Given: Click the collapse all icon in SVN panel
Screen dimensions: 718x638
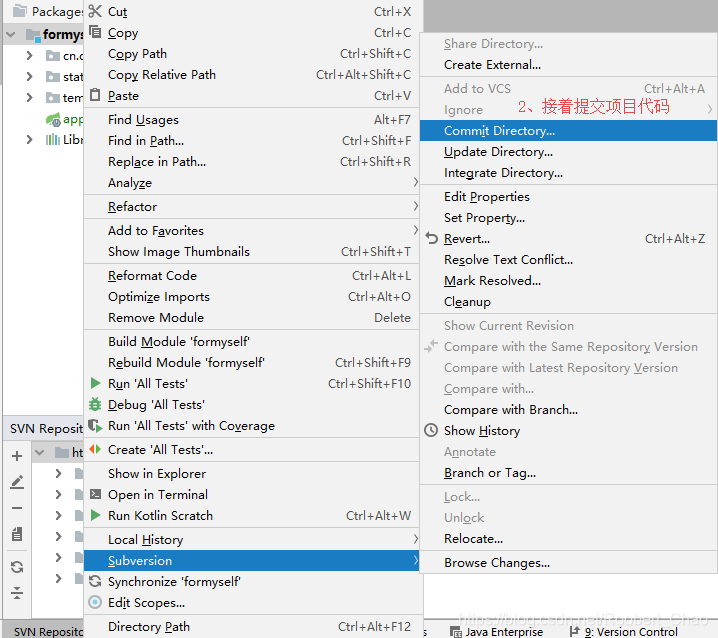Looking at the screenshot, I should point(17,593).
